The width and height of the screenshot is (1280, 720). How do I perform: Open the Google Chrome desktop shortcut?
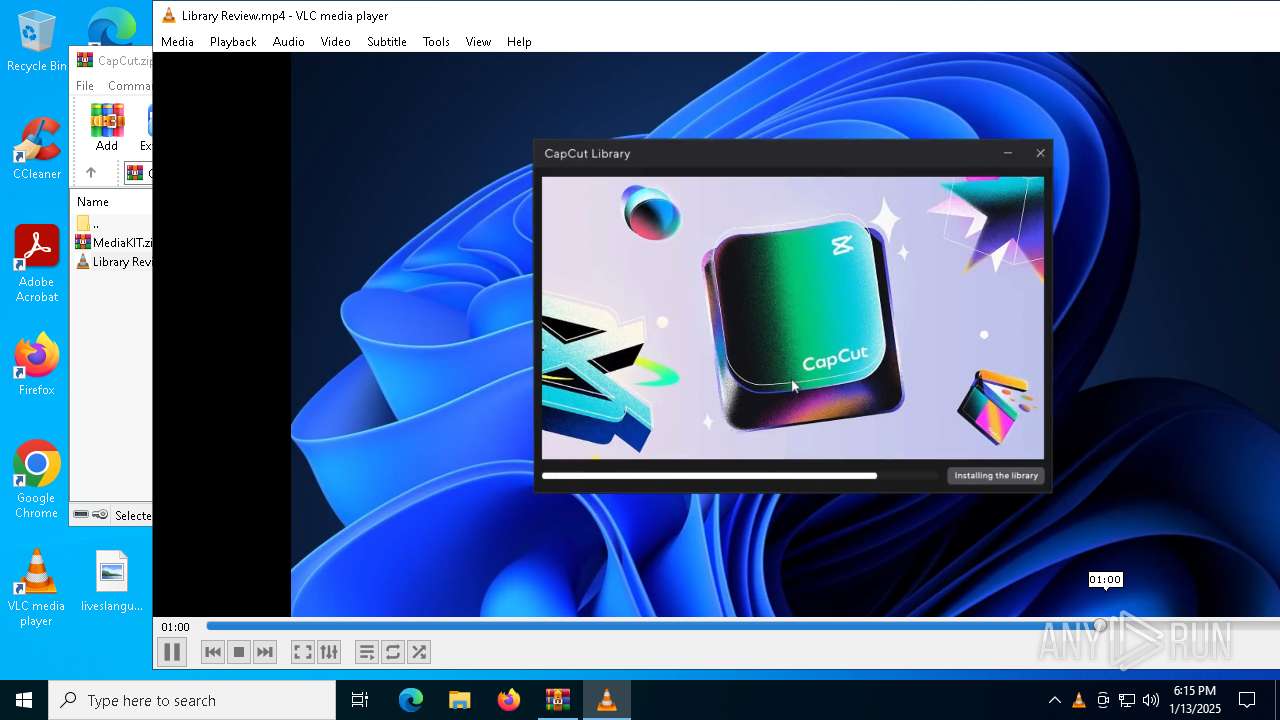[37, 480]
